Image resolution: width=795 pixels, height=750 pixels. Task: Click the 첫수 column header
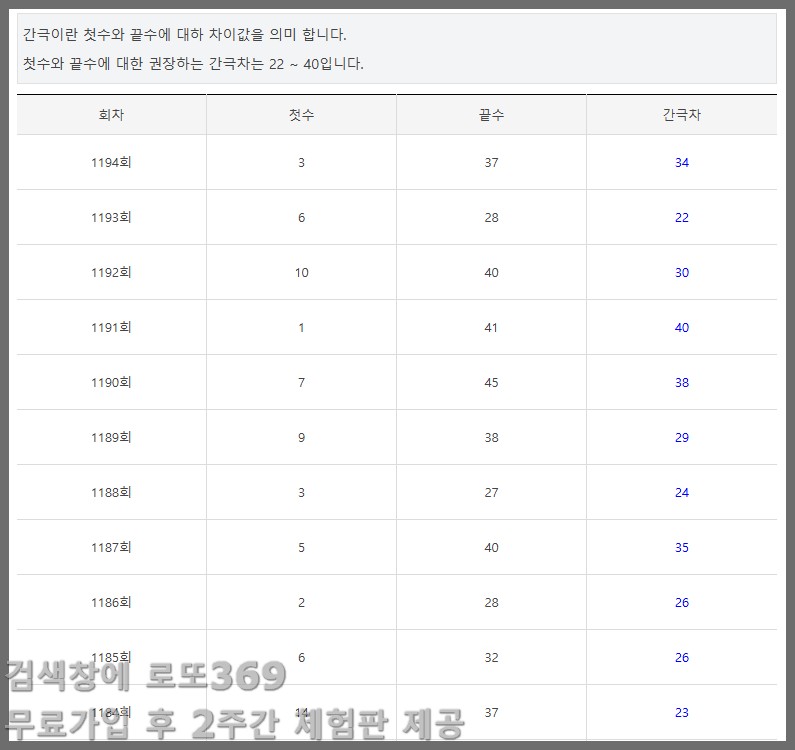(x=301, y=115)
